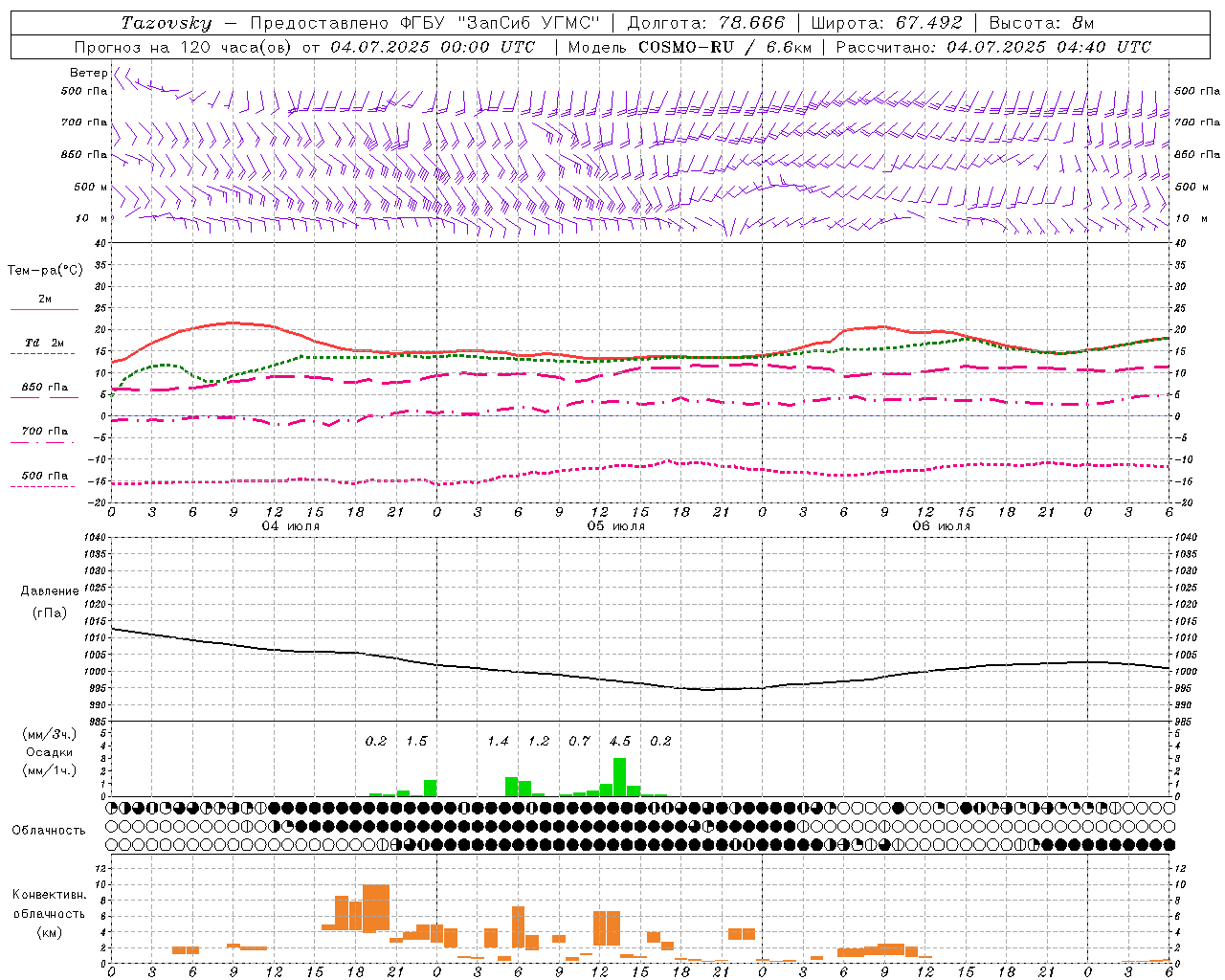Click the dashed line under the 'Td 2м' legend
This screenshot has width=1225, height=980.
point(42,353)
